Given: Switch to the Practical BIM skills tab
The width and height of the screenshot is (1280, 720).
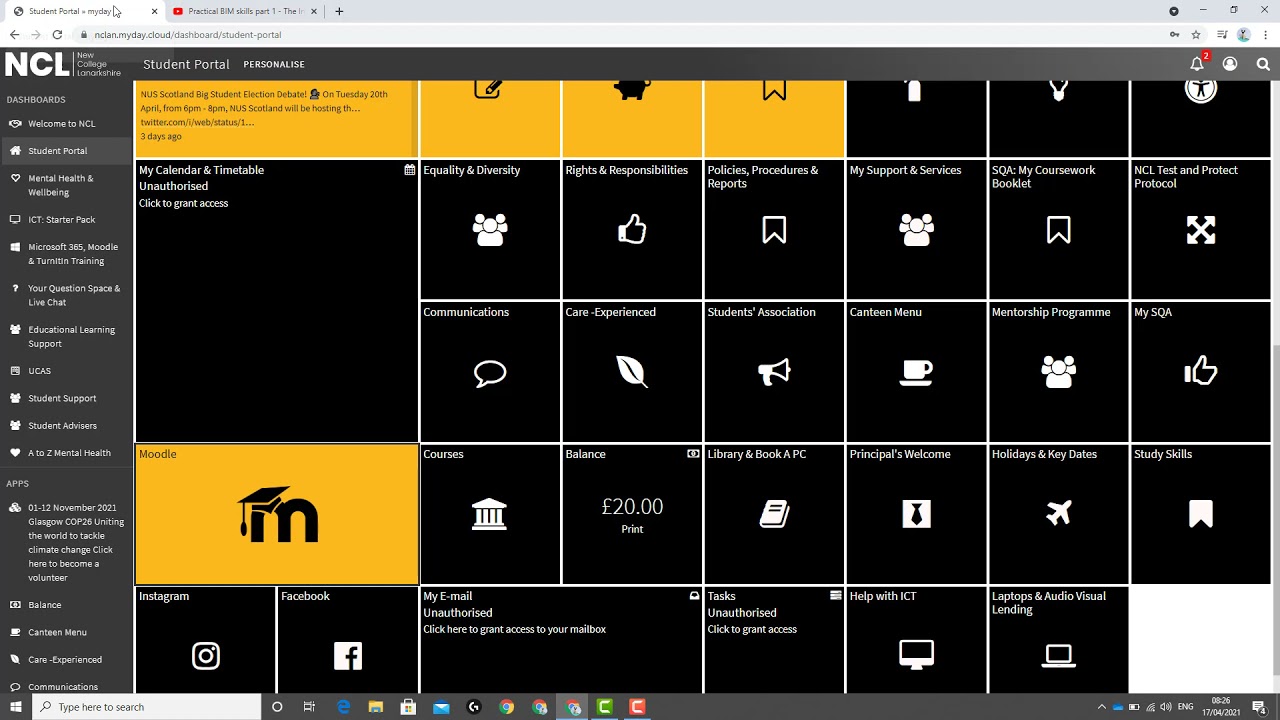Looking at the screenshot, I should 245,11.
